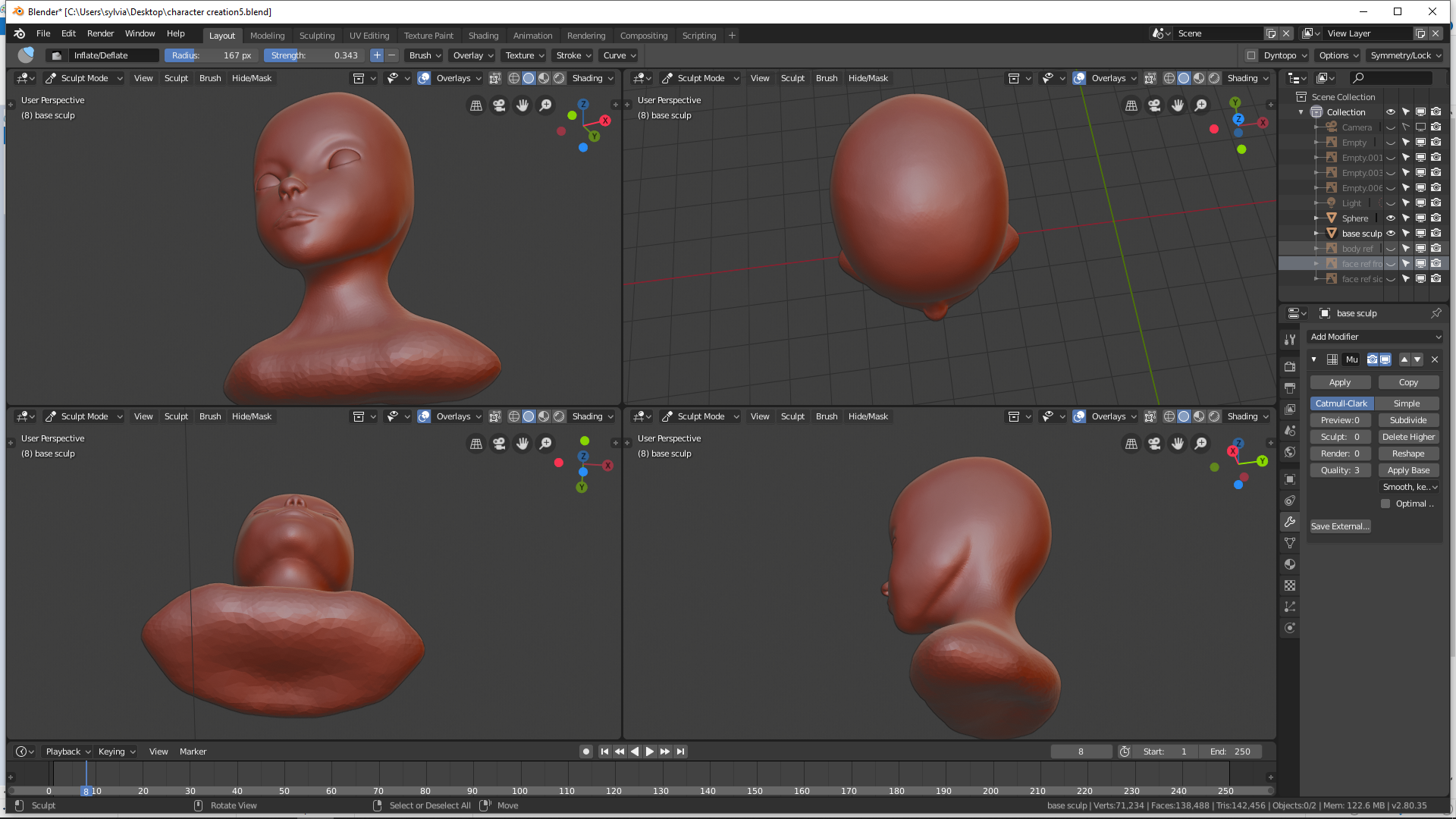The image size is (1456, 819).
Task: Hide the Sphere object in the outliner
Action: click(x=1391, y=218)
